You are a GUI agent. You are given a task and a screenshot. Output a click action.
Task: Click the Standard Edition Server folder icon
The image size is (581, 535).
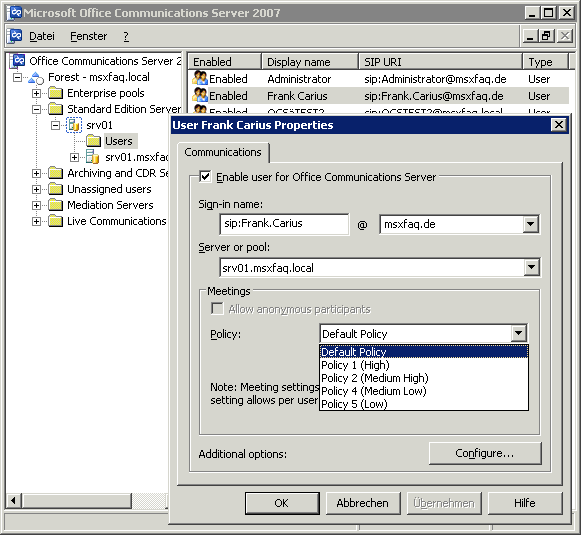pyautogui.click(x=56, y=109)
